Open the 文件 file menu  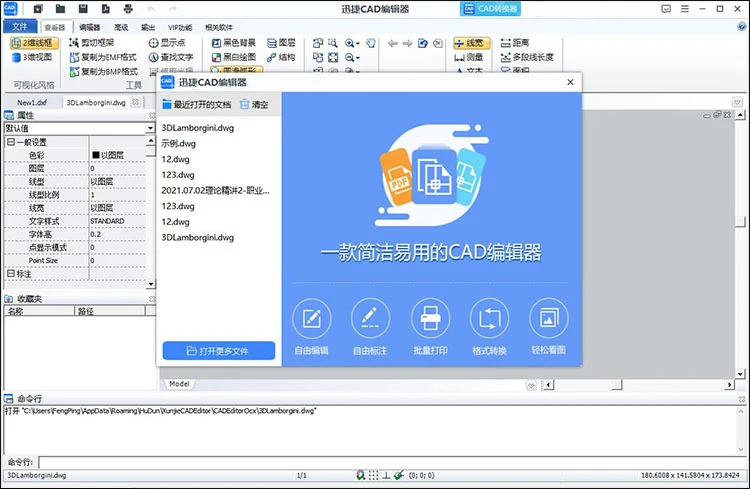click(20, 27)
